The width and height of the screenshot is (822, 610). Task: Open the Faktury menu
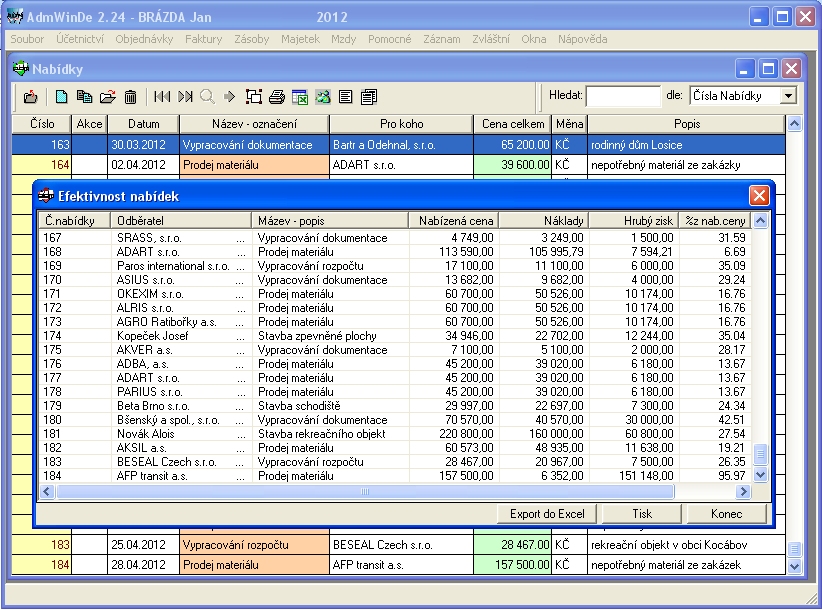pyautogui.click(x=203, y=39)
